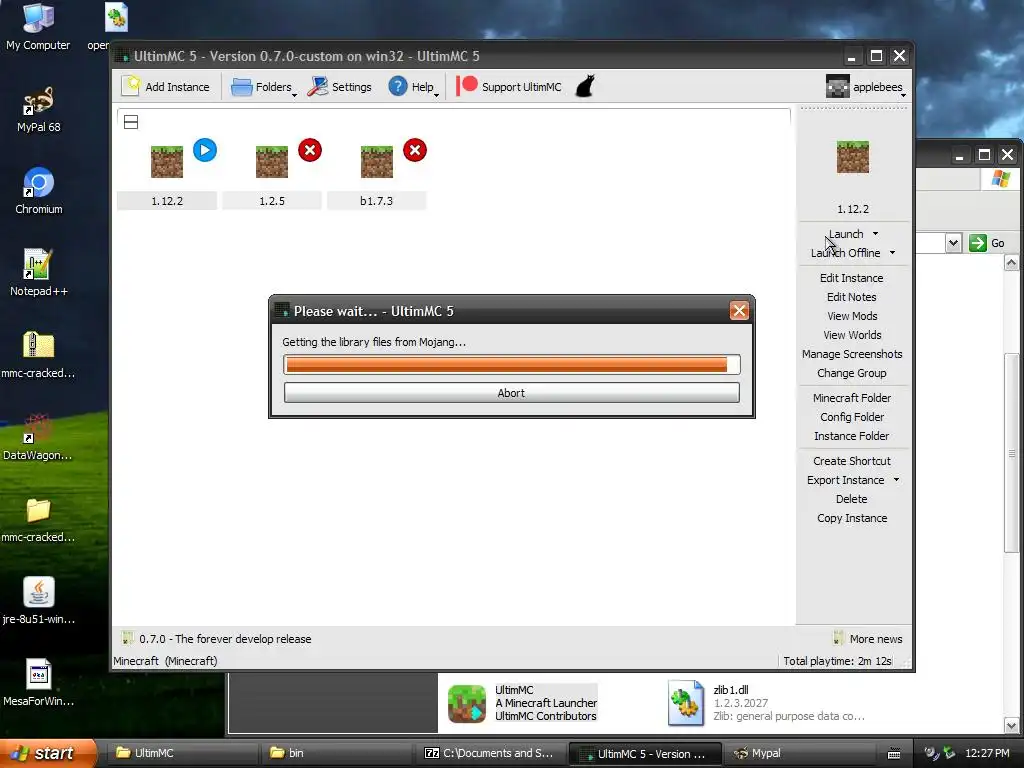The image size is (1024, 768).
Task: Select the Chromium desktop shortcut
Action: pyautogui.click(x=39, y=191)
